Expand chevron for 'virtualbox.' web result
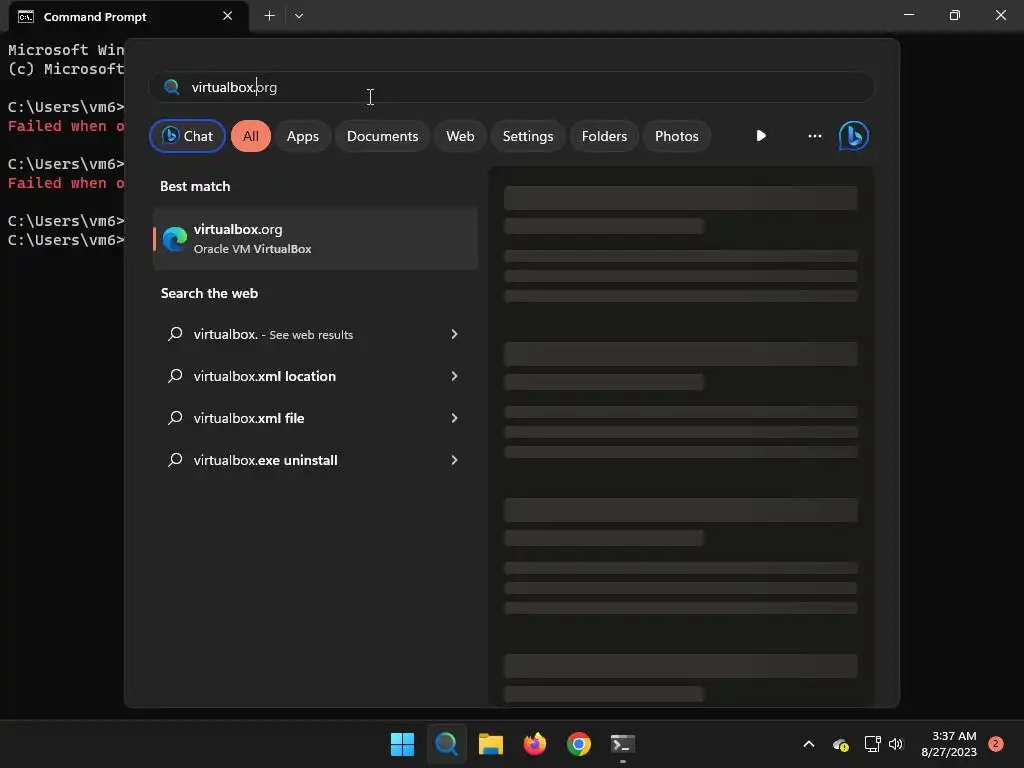The height and width of the screenshot is (768, 1024). (455, 334)
